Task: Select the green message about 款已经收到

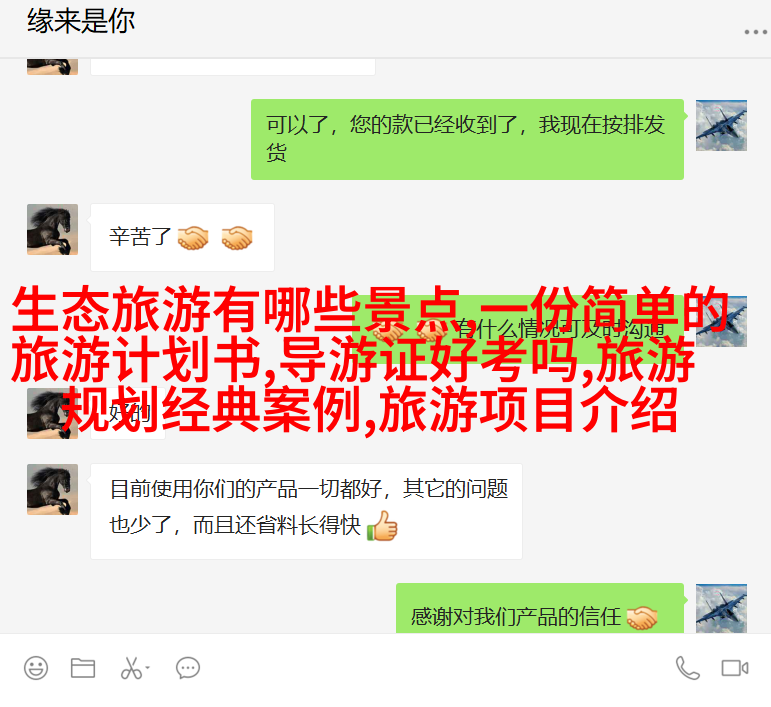Action: pyautogui.click(x=467, y=139)
